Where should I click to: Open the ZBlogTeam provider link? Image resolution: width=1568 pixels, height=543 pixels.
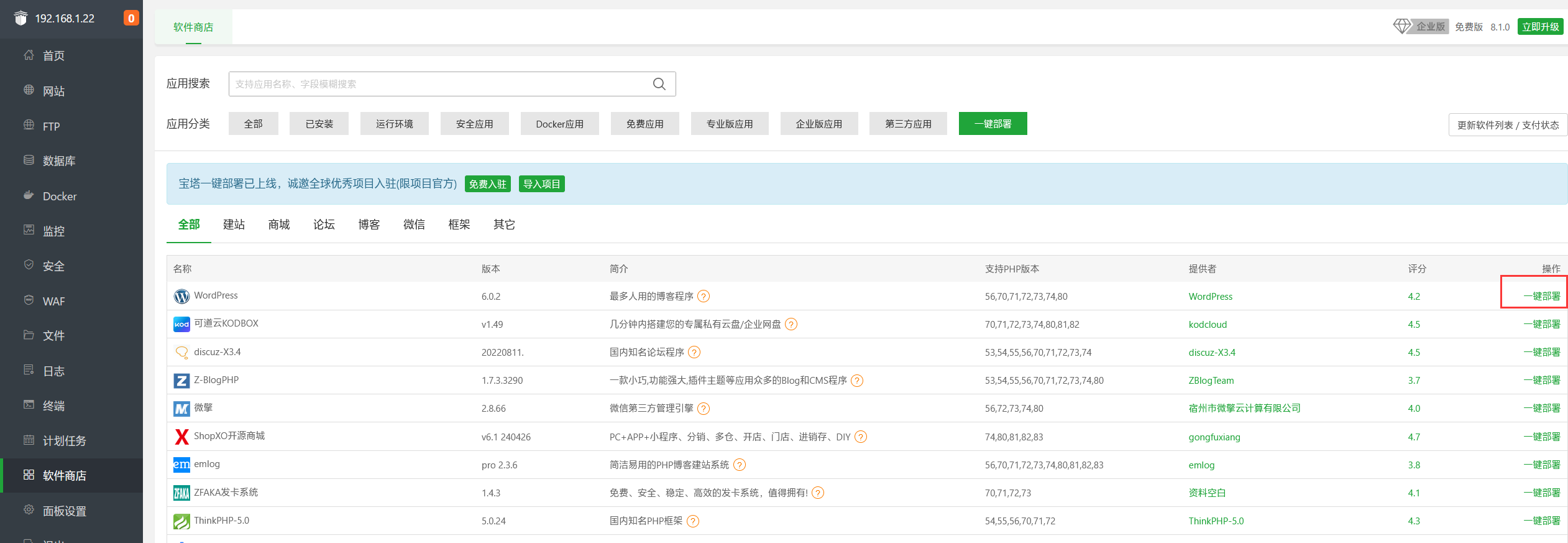[1211, 380]
